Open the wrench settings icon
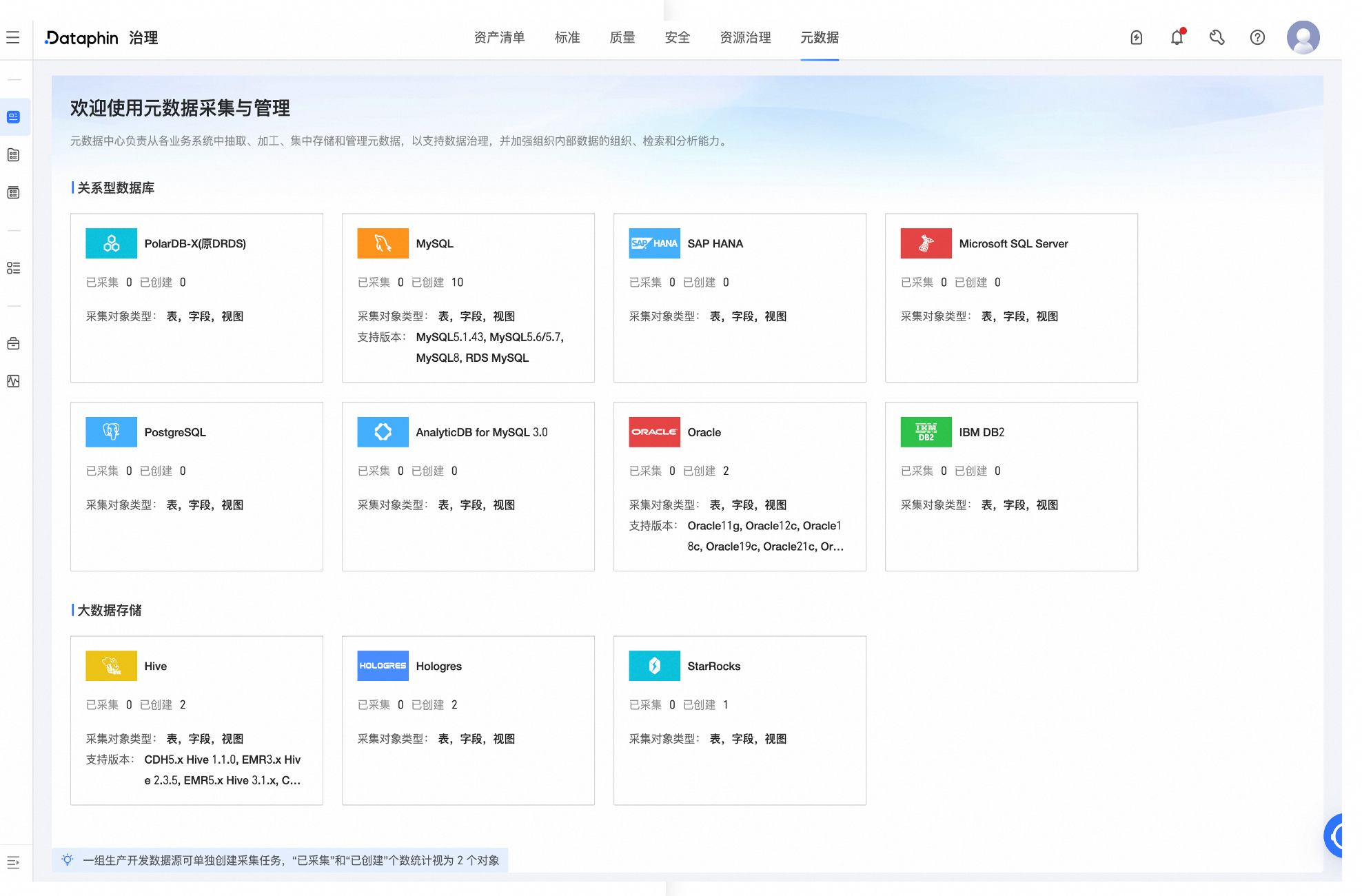The height and width of the screenshot is (896, 1362). [1217, 37]
